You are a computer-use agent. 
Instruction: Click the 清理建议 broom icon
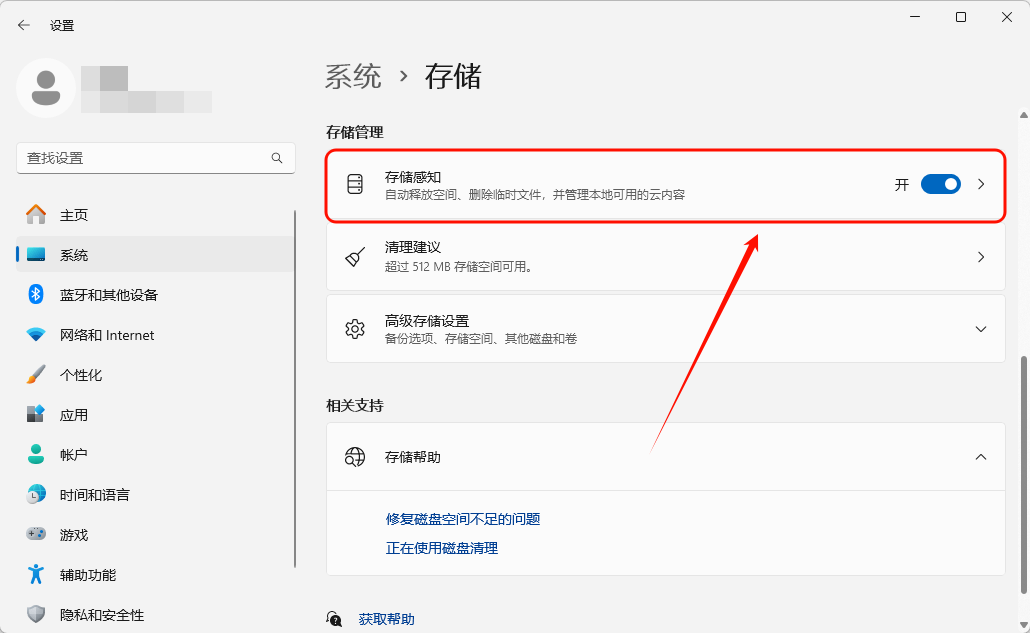click(355, 256)
